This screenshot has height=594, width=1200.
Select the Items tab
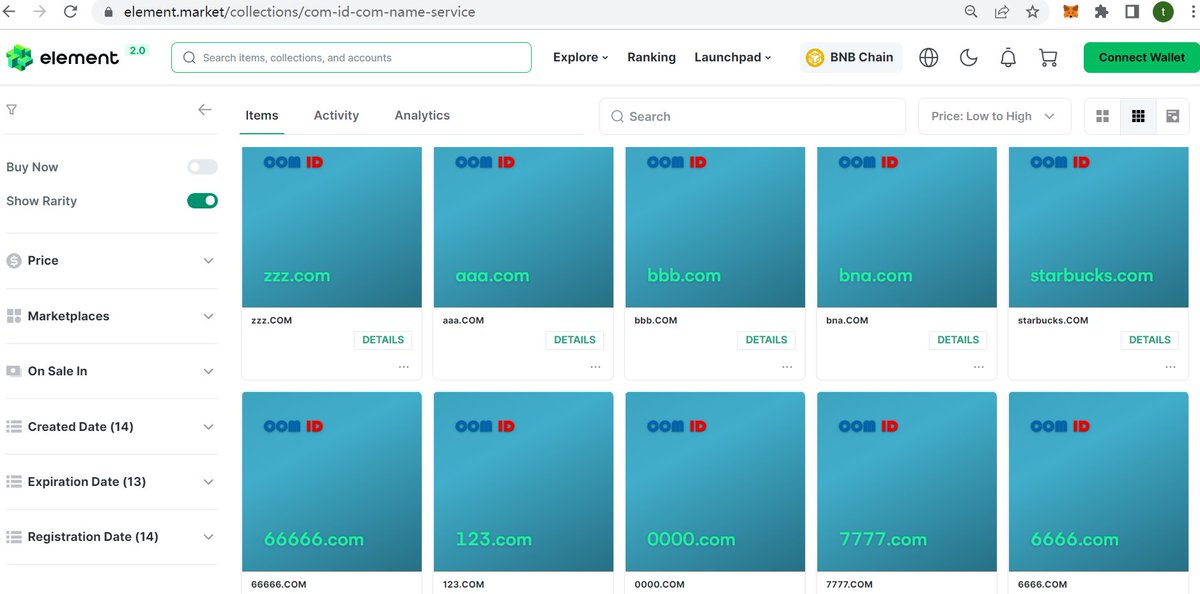(262, 116)
